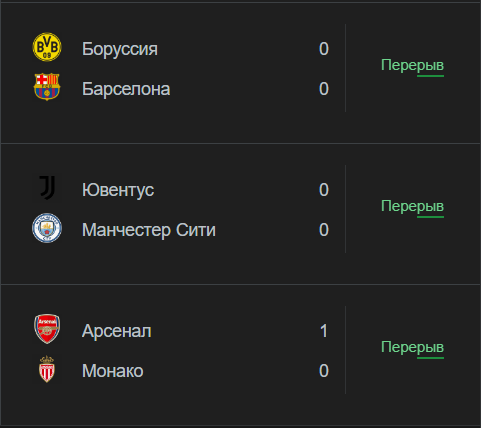Click the Manchester City crest
481x428 pixels.
click(47, 228)
